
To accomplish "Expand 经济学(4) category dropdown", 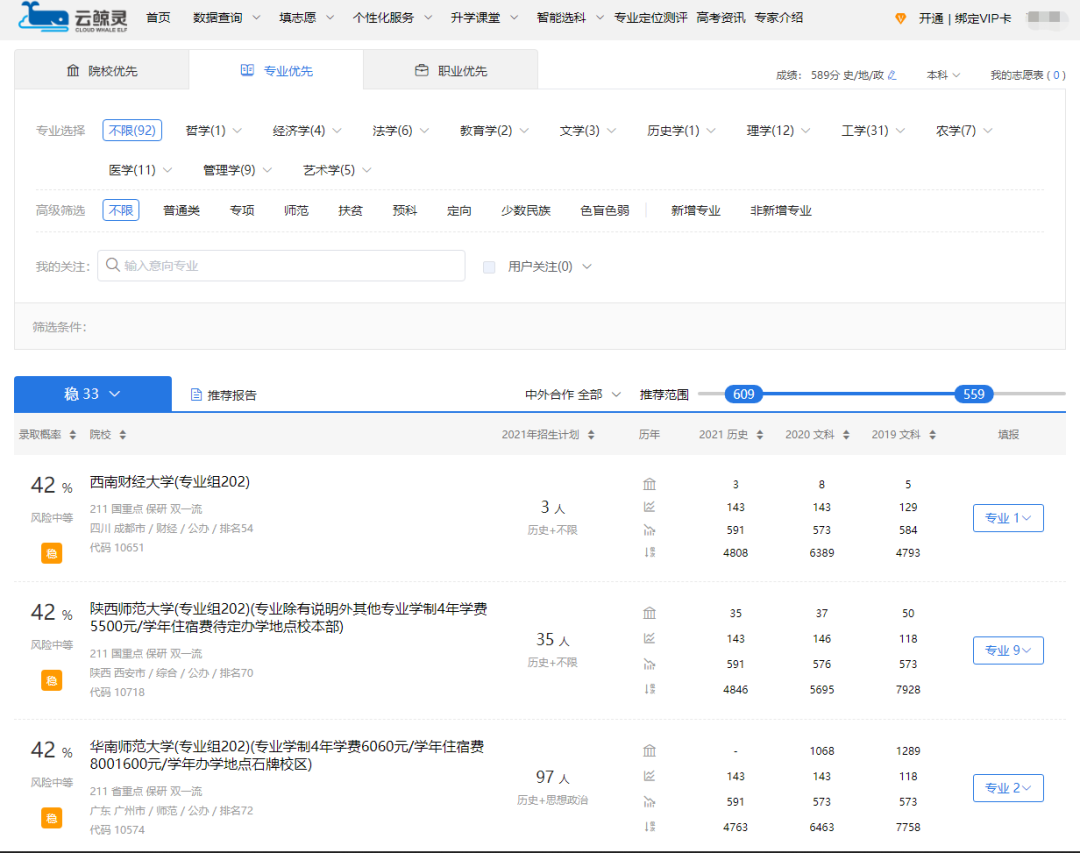I will pyautogui.click(x=307, y=130).
